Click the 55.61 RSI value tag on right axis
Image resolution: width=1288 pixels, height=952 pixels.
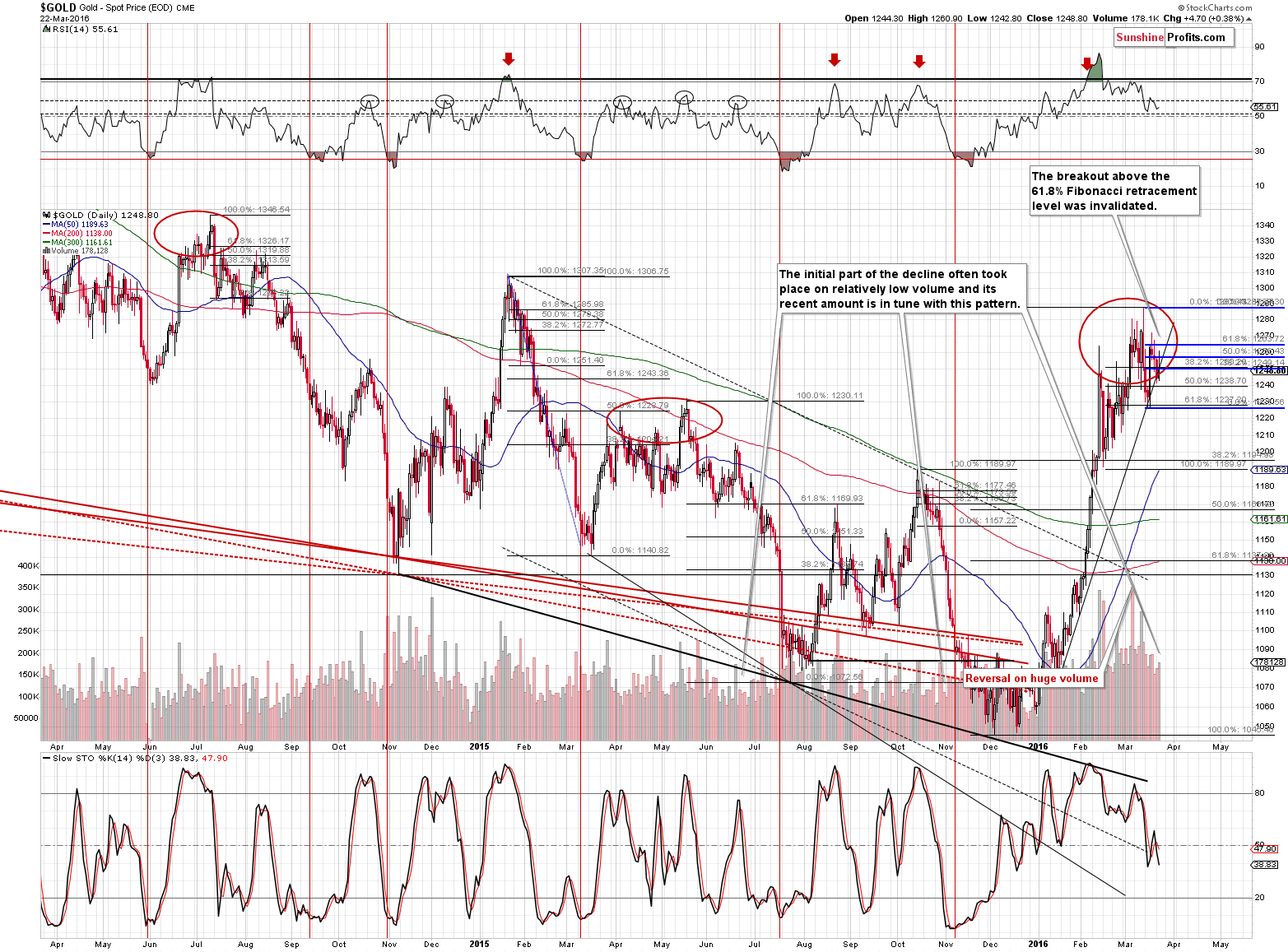[x=1266, y=107]
